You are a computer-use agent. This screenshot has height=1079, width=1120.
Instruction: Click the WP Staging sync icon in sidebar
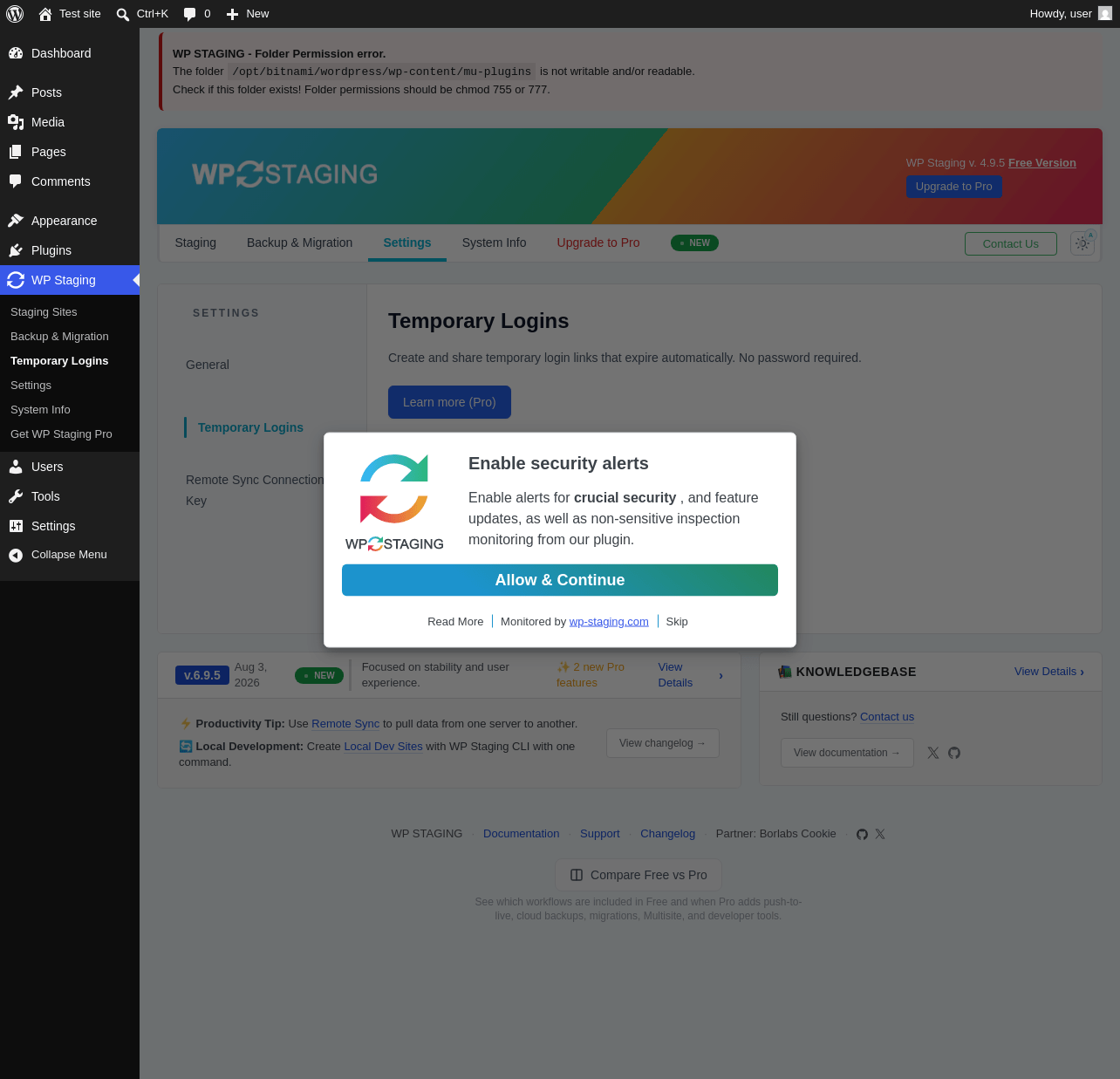(16, 280)
